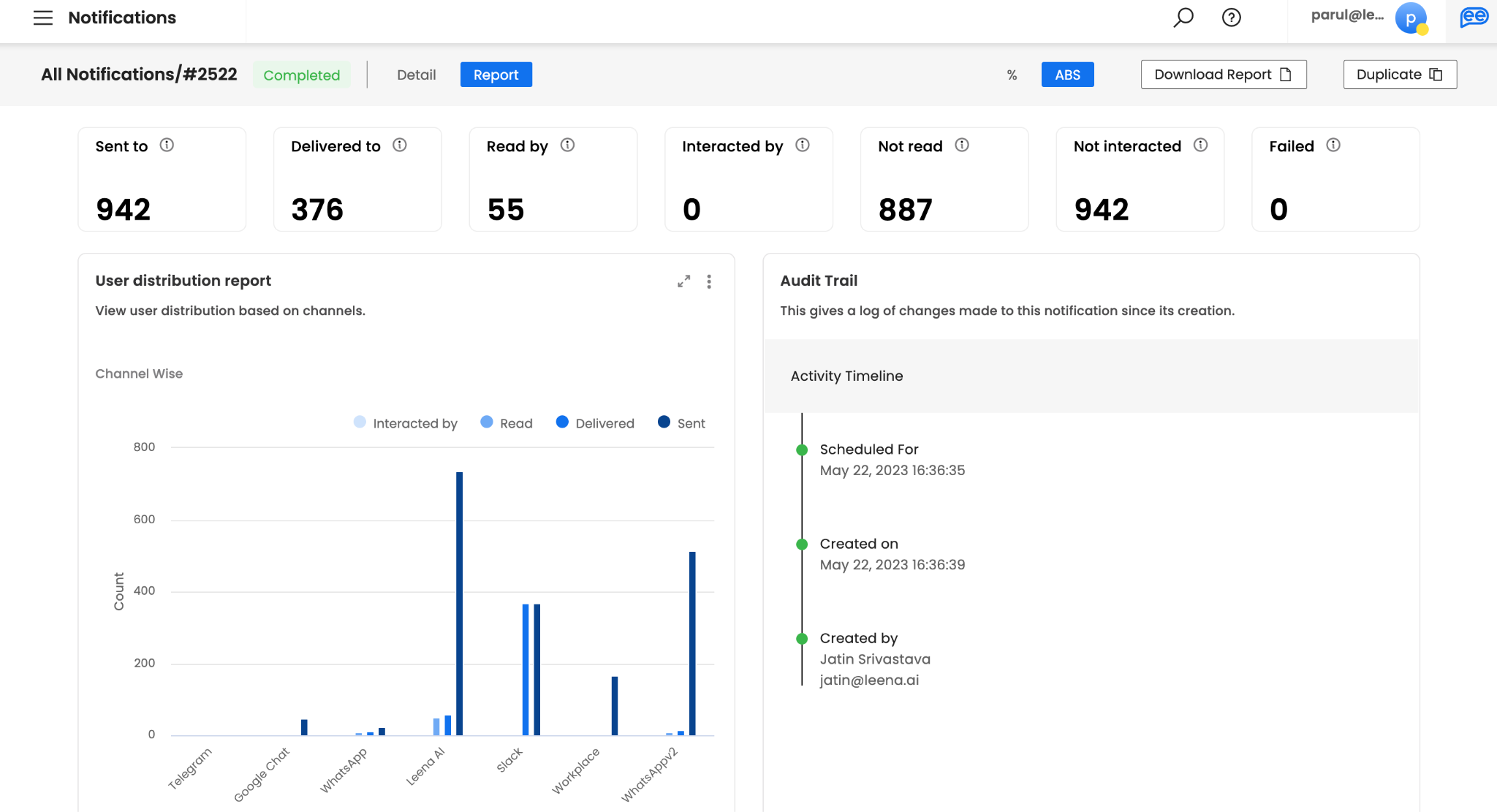Open the chart three-dot options menu
This screenshot has height=812, width=1497.
point(709,281)
